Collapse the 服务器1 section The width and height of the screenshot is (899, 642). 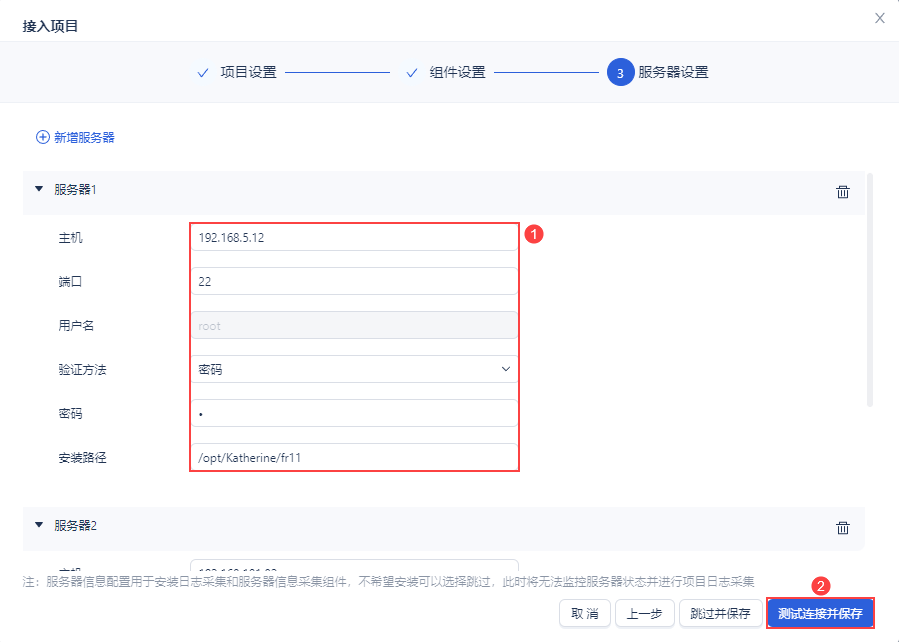pyautogui.click(x=39, y=189)
